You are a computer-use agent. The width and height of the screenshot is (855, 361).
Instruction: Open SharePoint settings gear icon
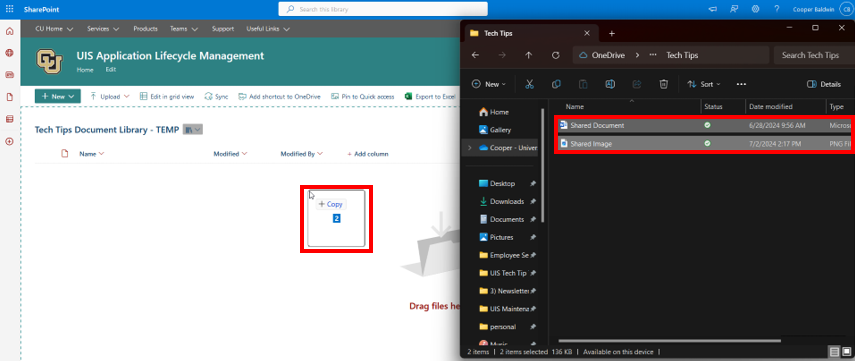755,9
